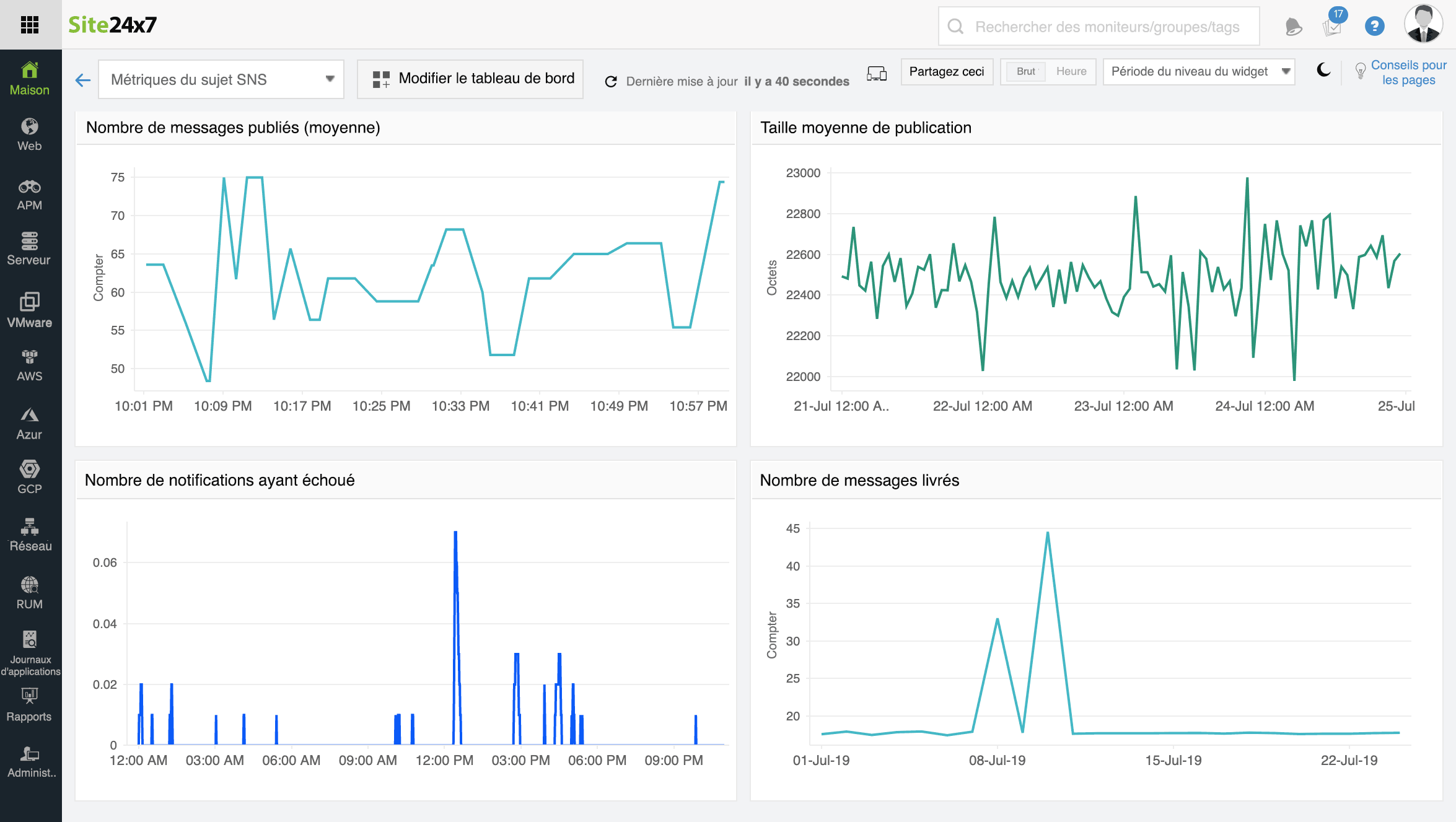Image resolution: width=1456 pixels, height=822 pixels.
Task: Click the Heure toggle button
Action: tap(1070, 71)
